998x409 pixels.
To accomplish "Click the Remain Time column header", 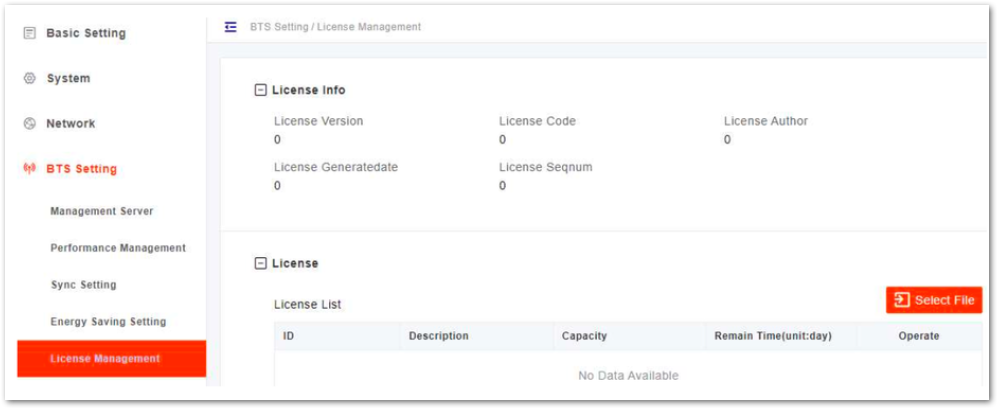I will (773, 336).
